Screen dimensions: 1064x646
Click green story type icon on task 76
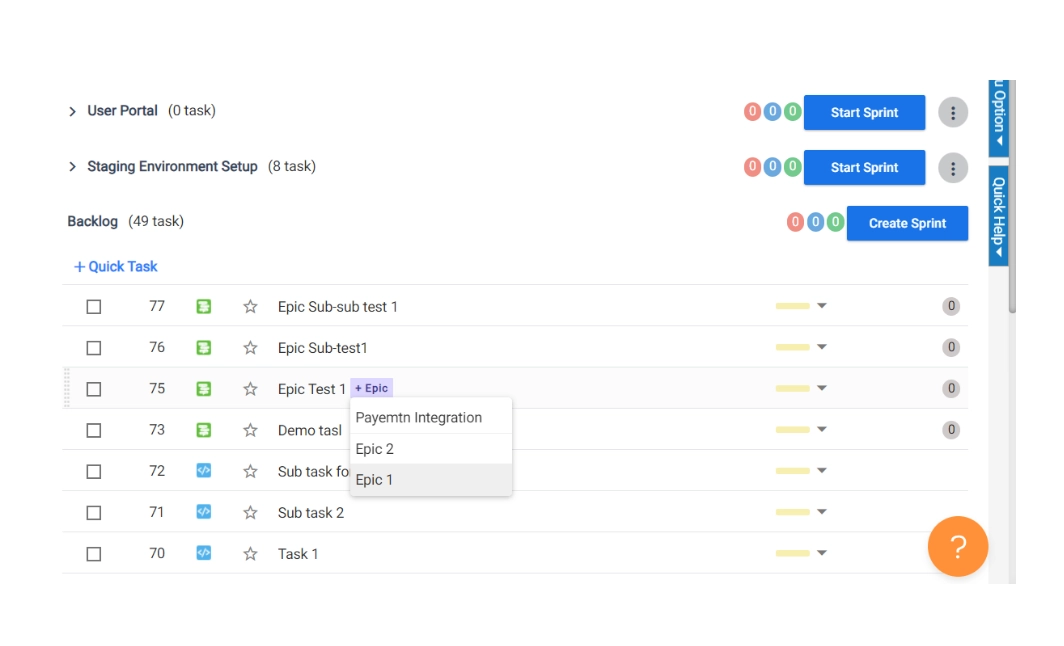point(204,348)
